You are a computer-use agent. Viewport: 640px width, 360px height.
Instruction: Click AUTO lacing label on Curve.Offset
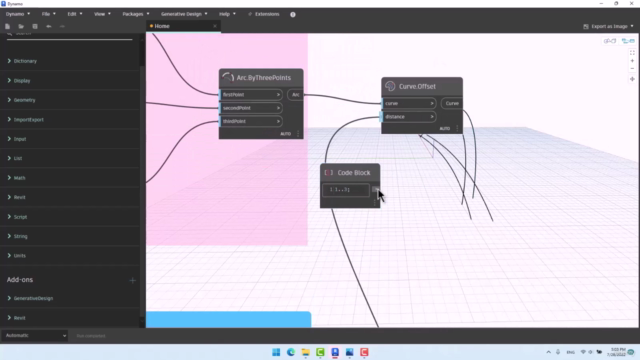pos(444,129)
